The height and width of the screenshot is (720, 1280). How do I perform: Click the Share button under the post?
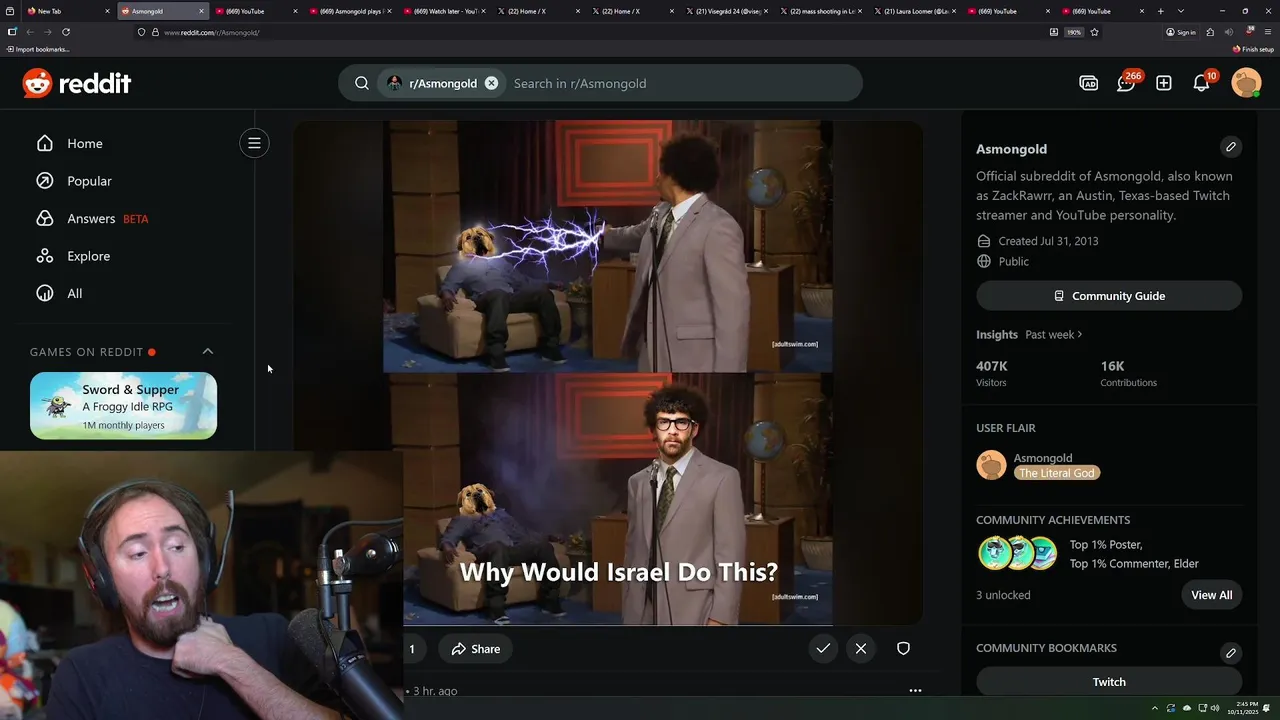pos(475,649)
